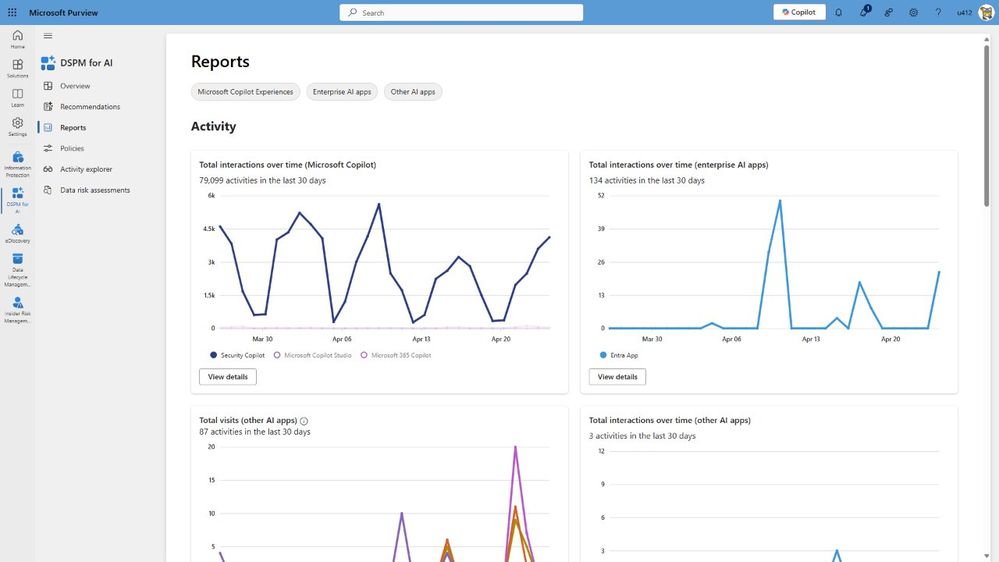
Task: Select DSPM for AI rail icon
Action: click(x=17, y=200)
